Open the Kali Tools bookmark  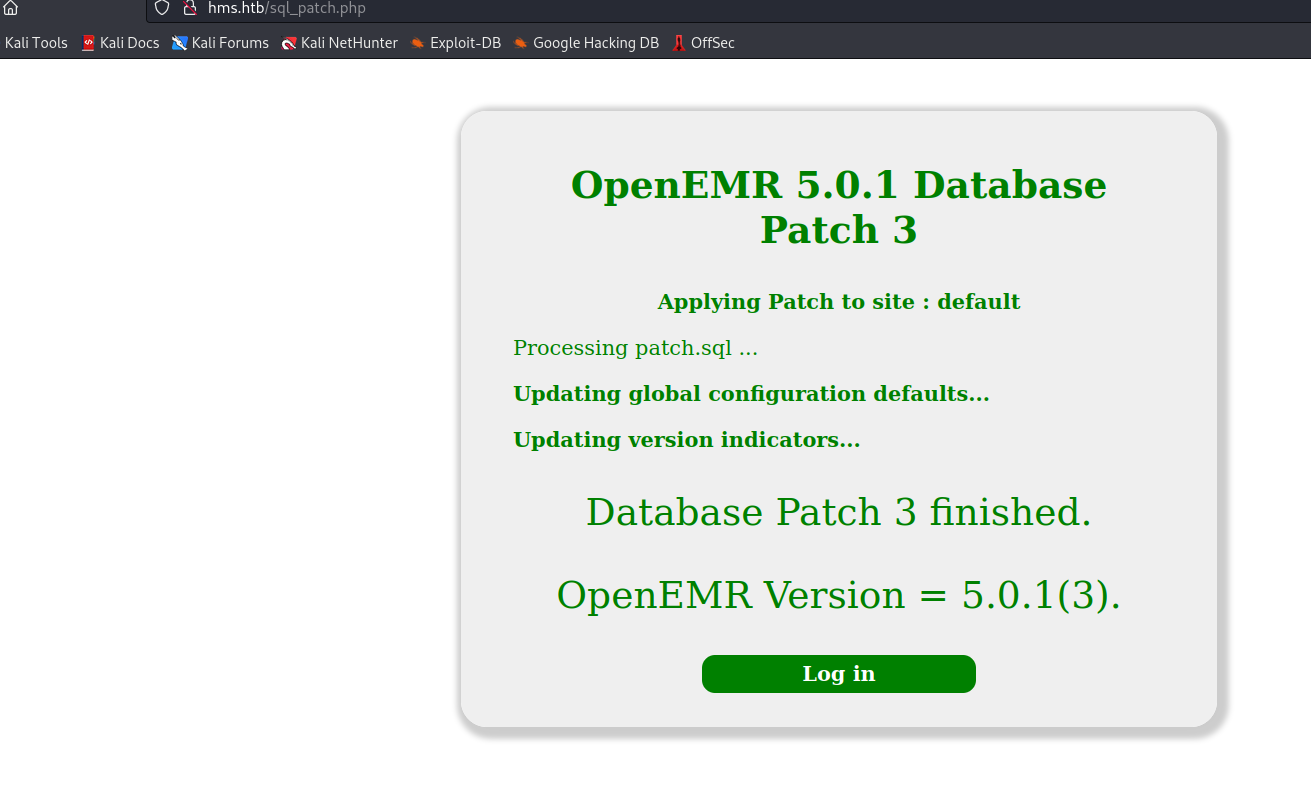(36, 43)
